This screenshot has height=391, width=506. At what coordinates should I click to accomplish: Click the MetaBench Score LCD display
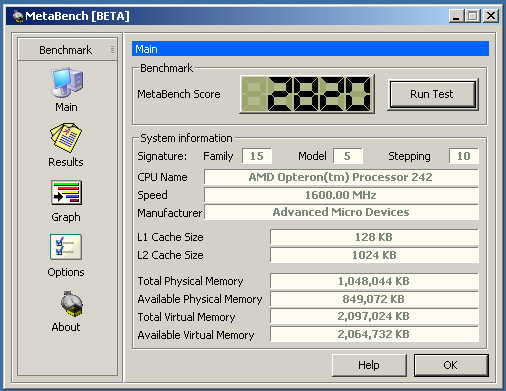(307, 94)
